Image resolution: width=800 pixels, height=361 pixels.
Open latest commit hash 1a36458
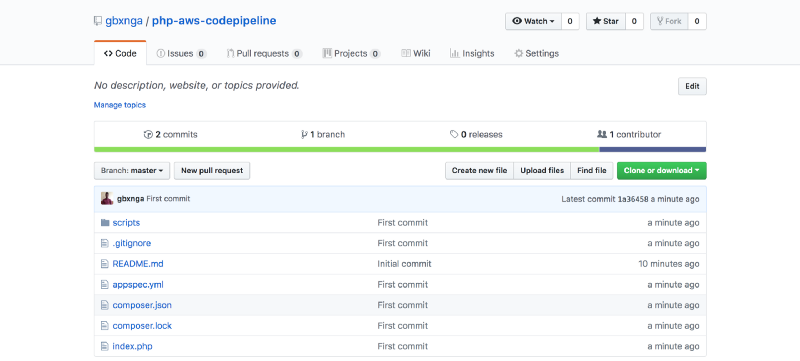(633, 199)
